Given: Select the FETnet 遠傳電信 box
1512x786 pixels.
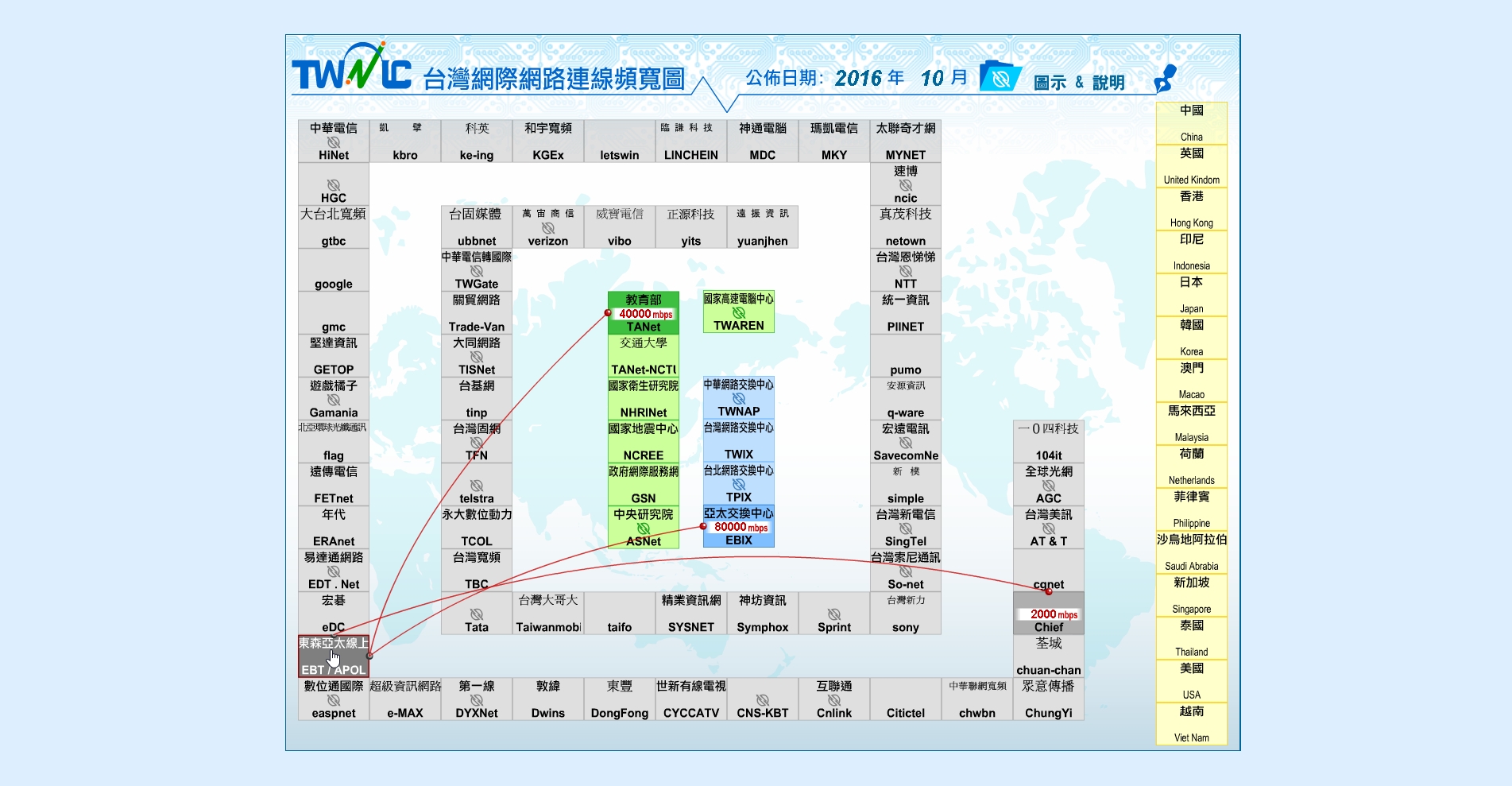Looking at the screenshot, I should (334, 485).
